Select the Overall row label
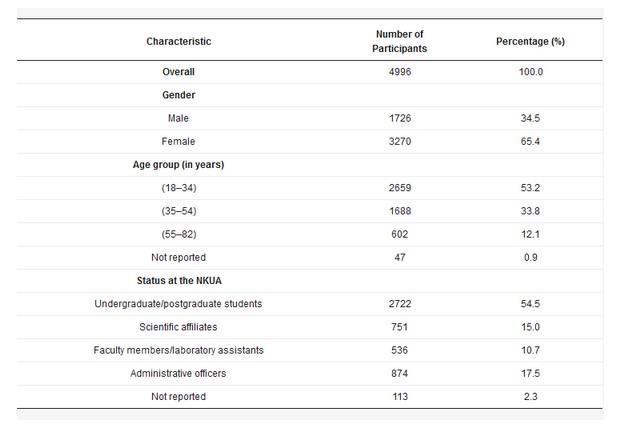Screen dimensions: 619x428 179,72
